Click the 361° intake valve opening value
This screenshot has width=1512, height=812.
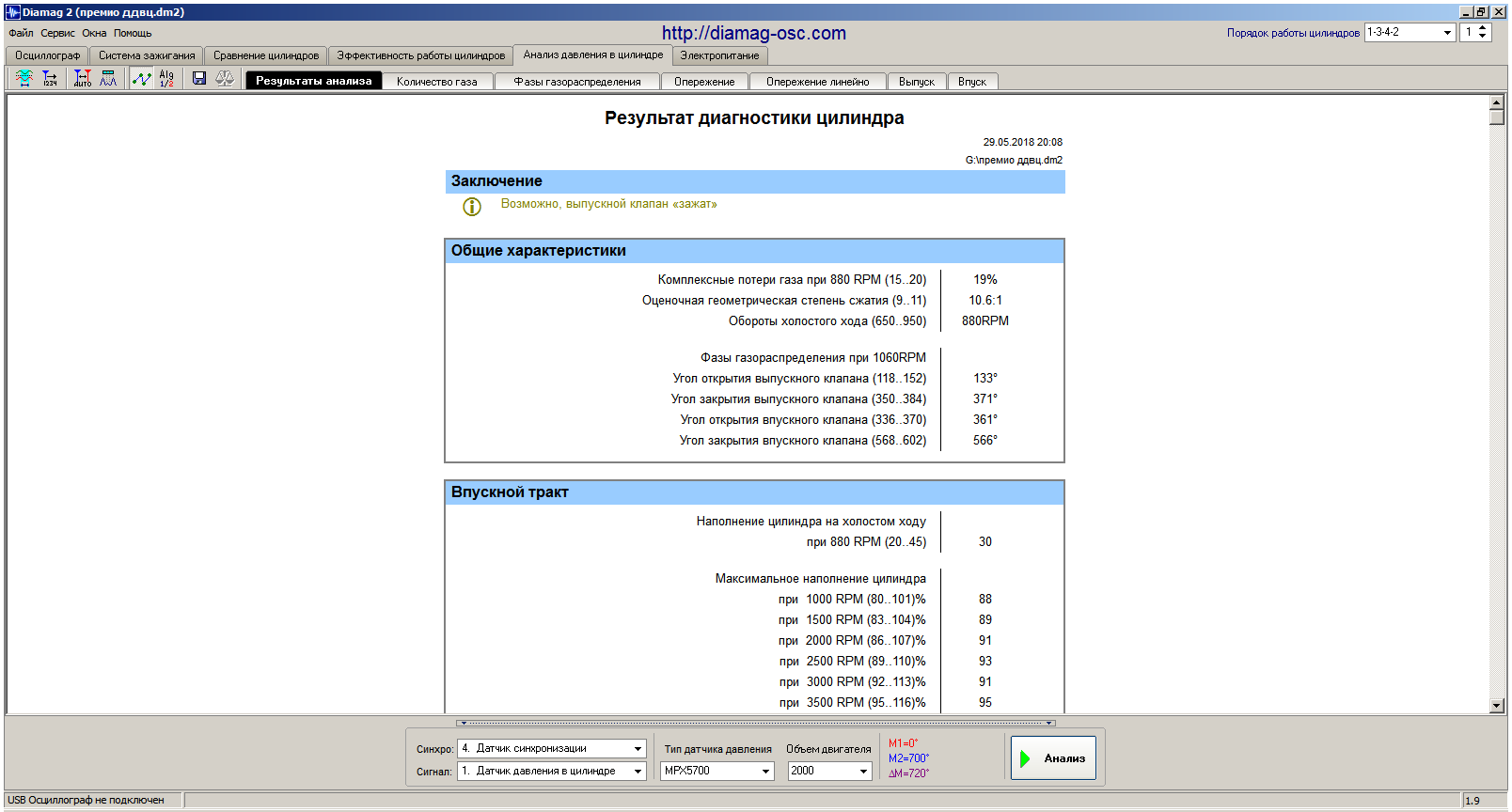click(984, 419)
